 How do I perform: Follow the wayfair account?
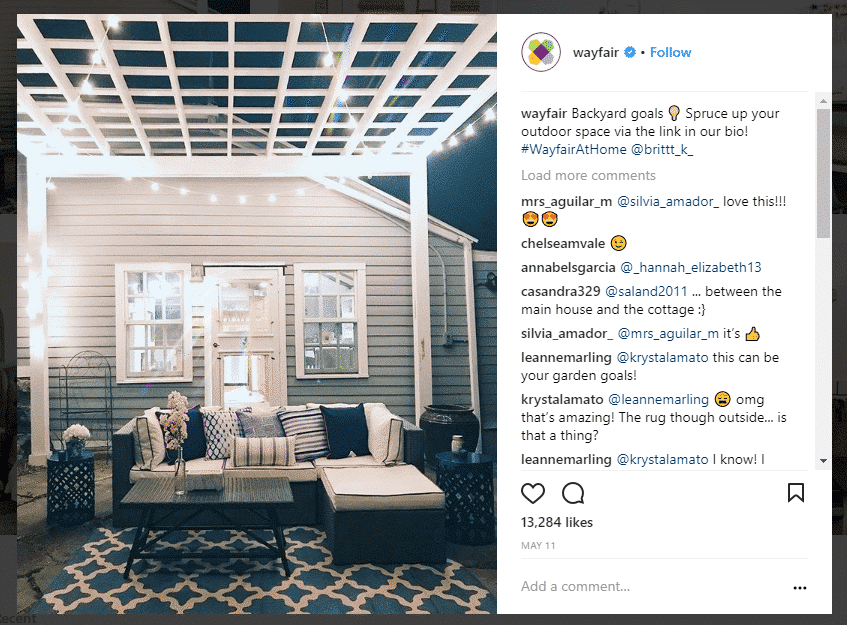[670, 52]
